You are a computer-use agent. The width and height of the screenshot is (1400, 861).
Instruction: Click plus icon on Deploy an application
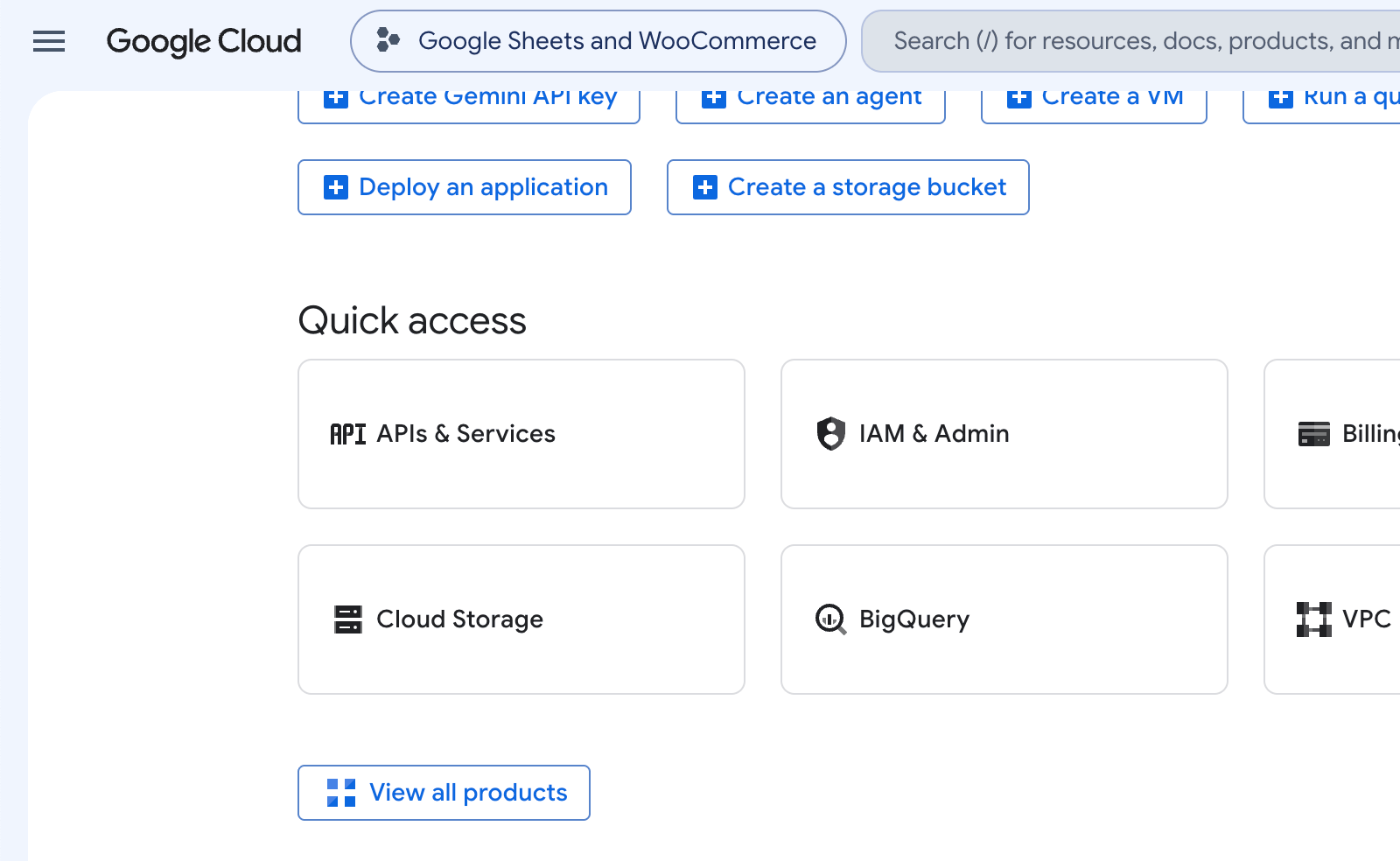click(x=336, y=187)
